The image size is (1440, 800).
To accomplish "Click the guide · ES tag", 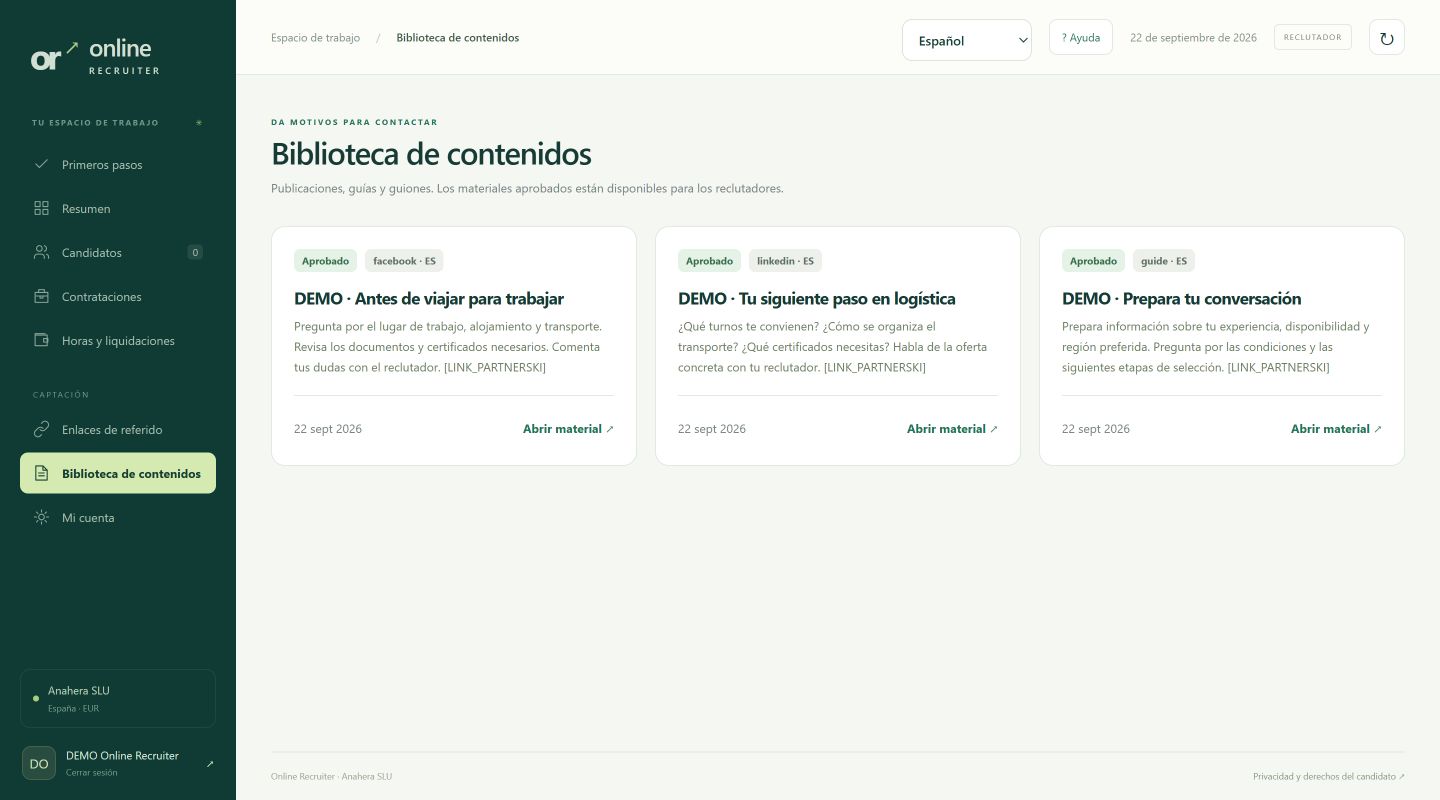I will (1163, 261).
